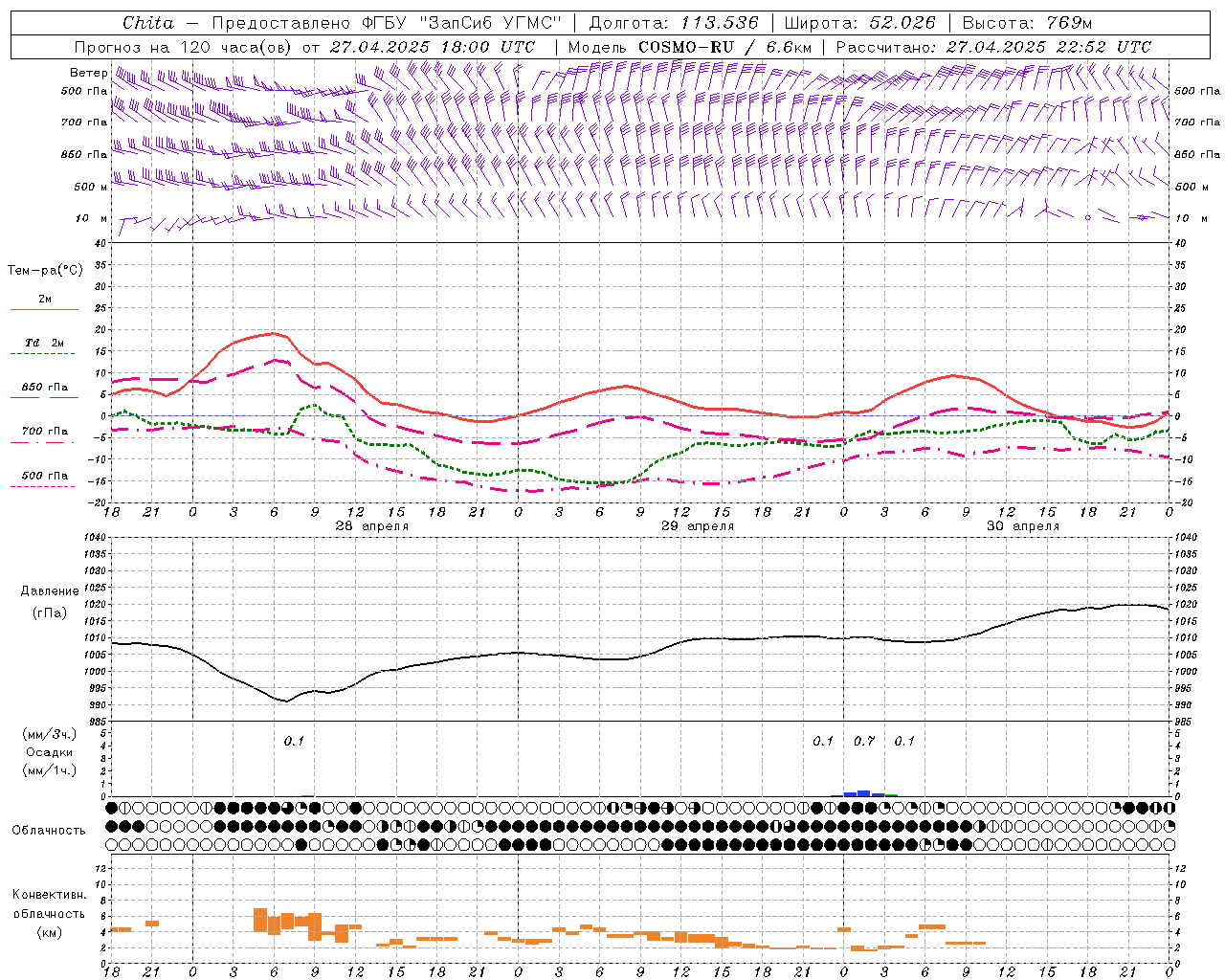Click the "(мм/3ч.)" precipitation unit label
Image resolution: width=1225 pixels, height=980 pixels.
point(50,735)
